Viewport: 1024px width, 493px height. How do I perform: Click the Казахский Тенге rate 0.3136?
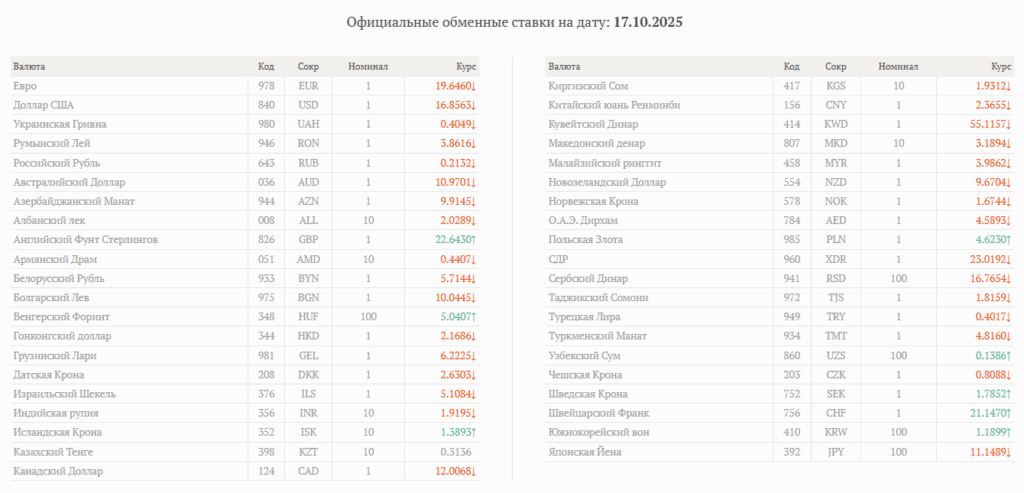click(x=457, y=451)
